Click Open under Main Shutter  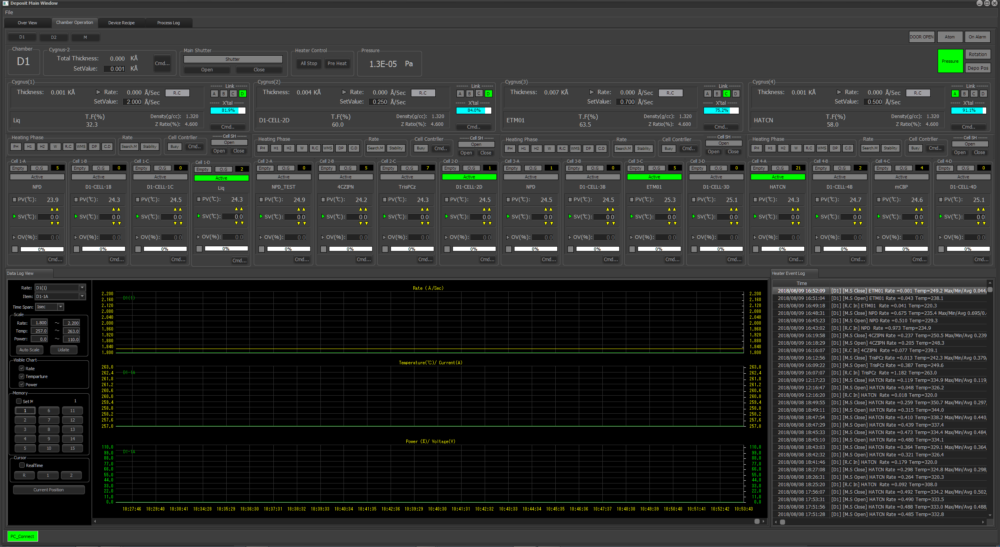click(x=207, y=69)
